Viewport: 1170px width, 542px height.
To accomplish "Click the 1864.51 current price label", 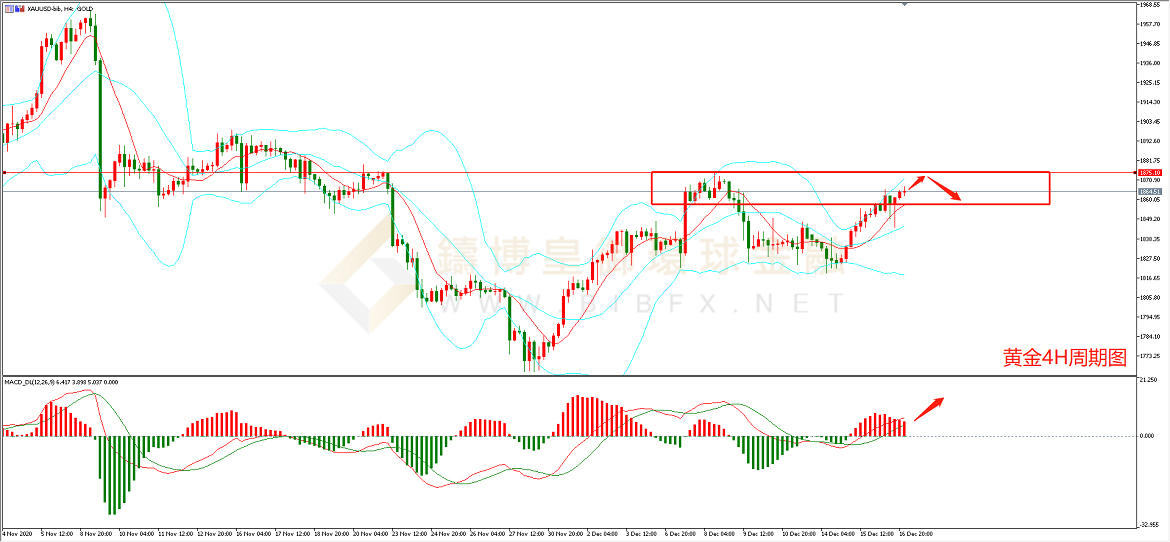I will coord(1149,191).
